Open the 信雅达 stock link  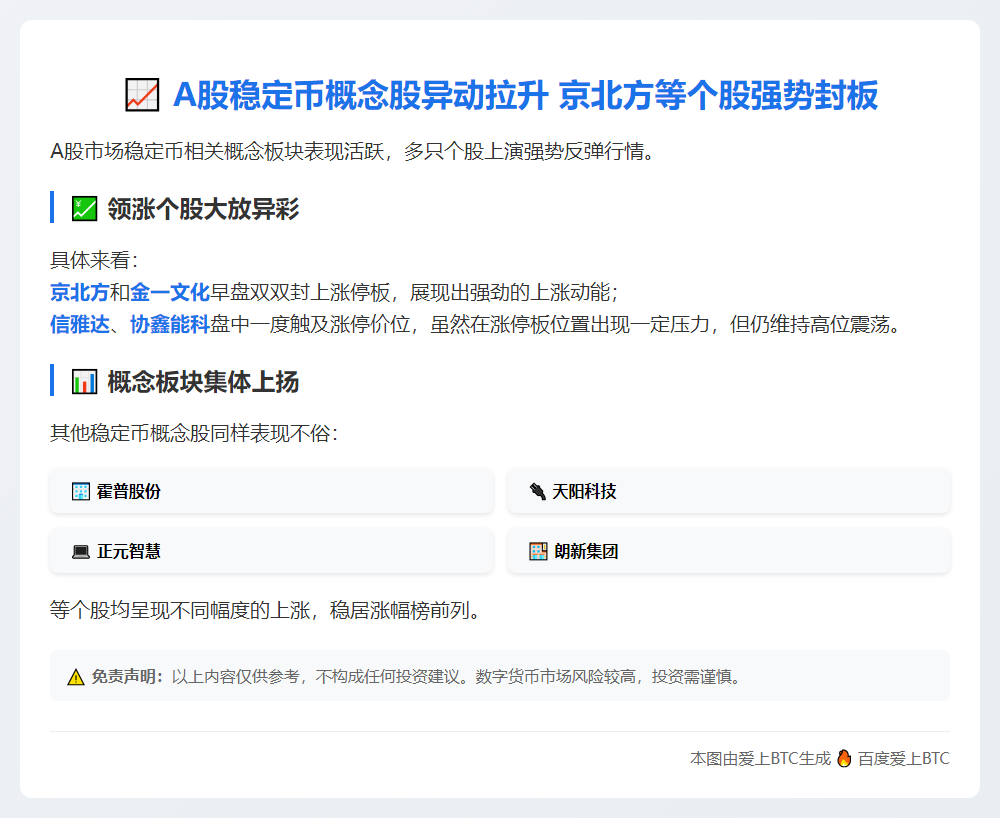[x=80, y=325]
